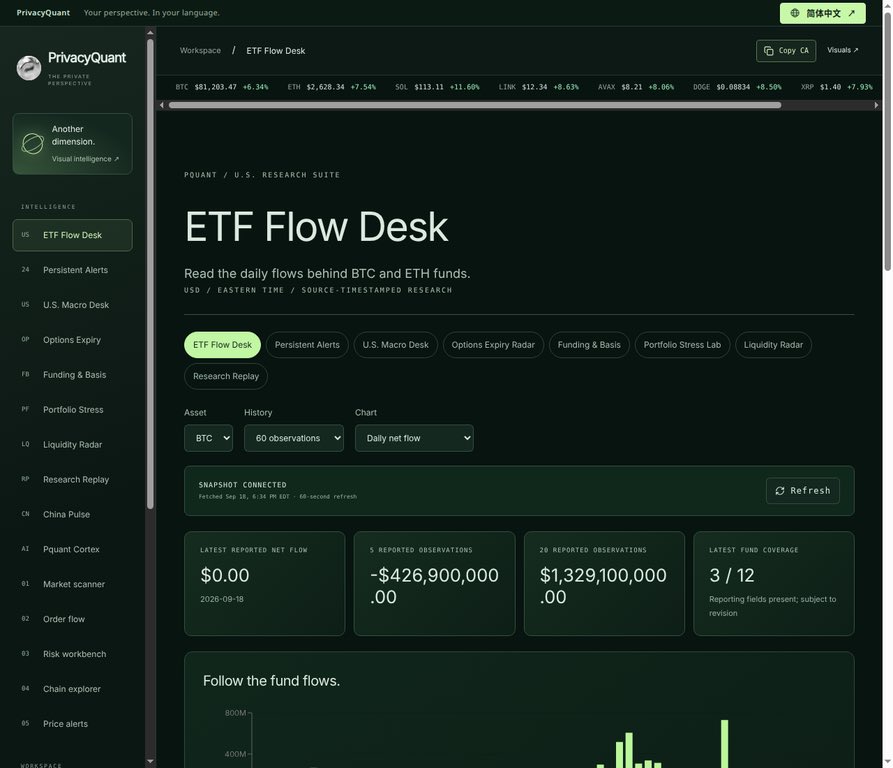Screen dimensions: 893x768
Task: Click the BTC $81,203.47 ticker entry
Action: coord(222,87)
